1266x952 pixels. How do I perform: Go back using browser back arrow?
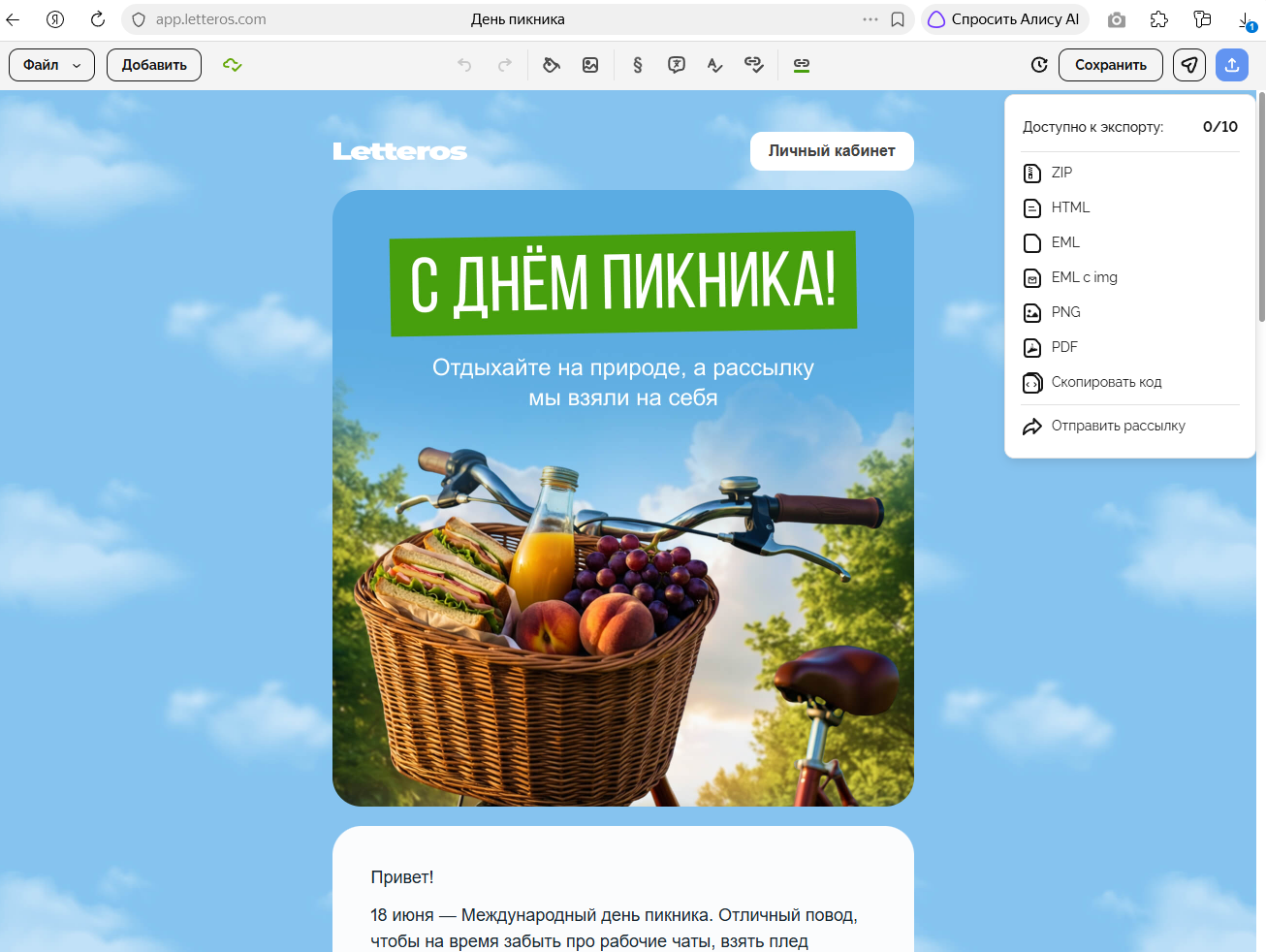[x=13, y=19]
